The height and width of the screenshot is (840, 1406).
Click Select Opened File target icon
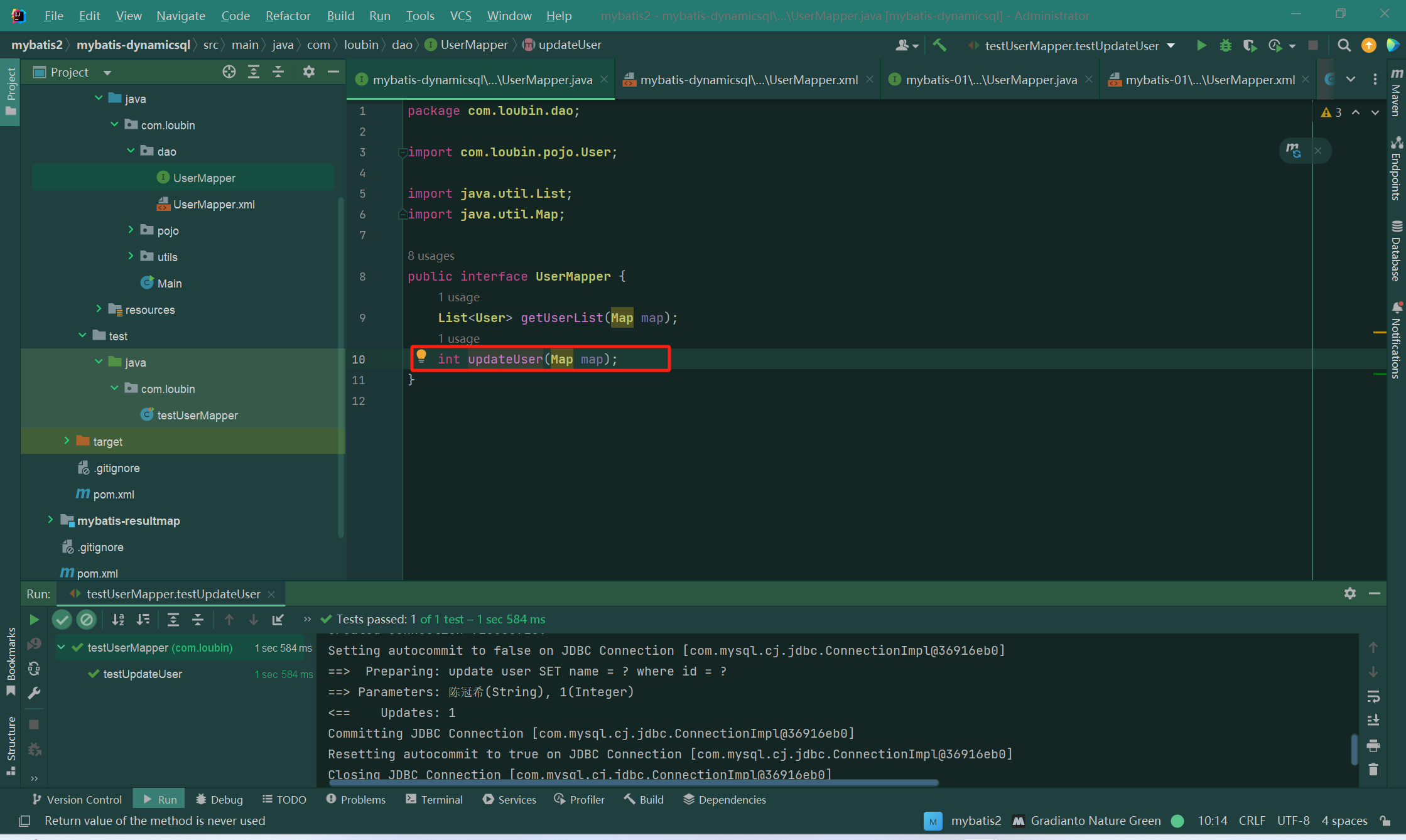pos(229,72)
